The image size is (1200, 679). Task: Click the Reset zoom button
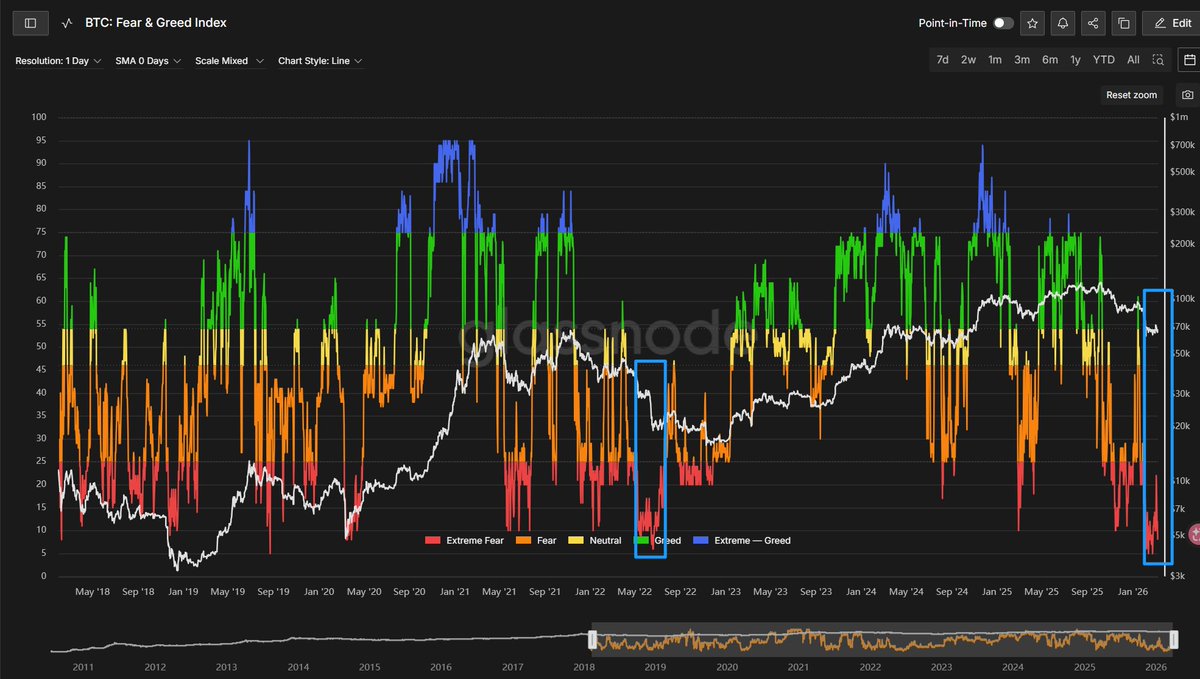tap(1131, 95)
